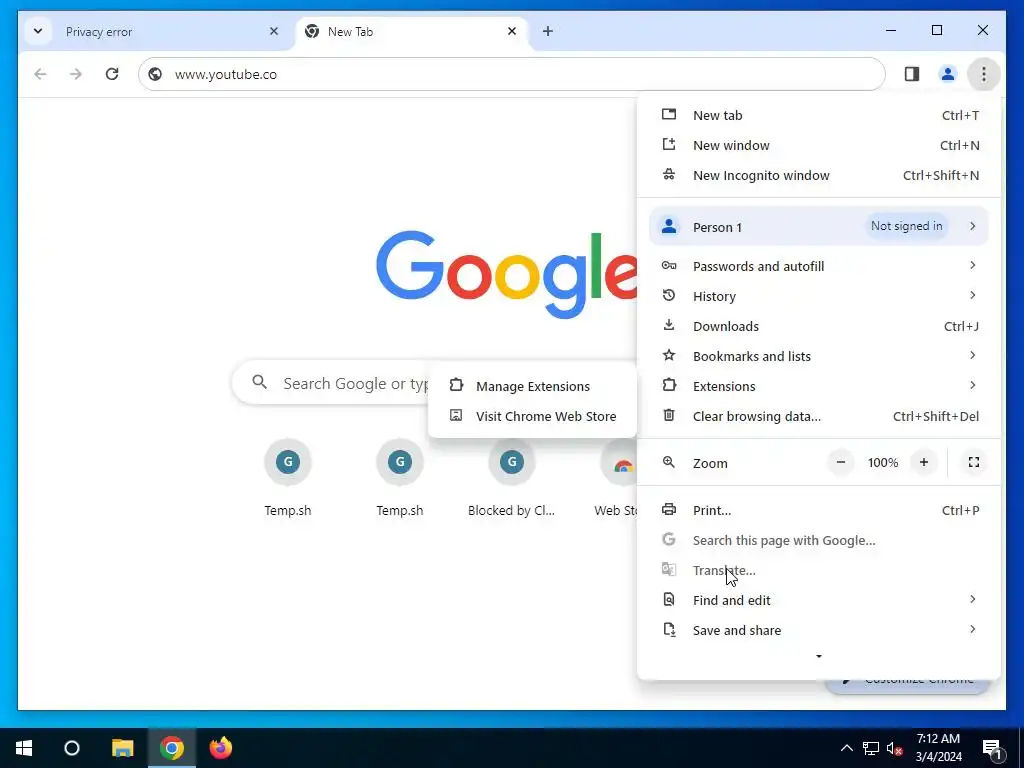Expand Find and edit submenu

[819, 600]
